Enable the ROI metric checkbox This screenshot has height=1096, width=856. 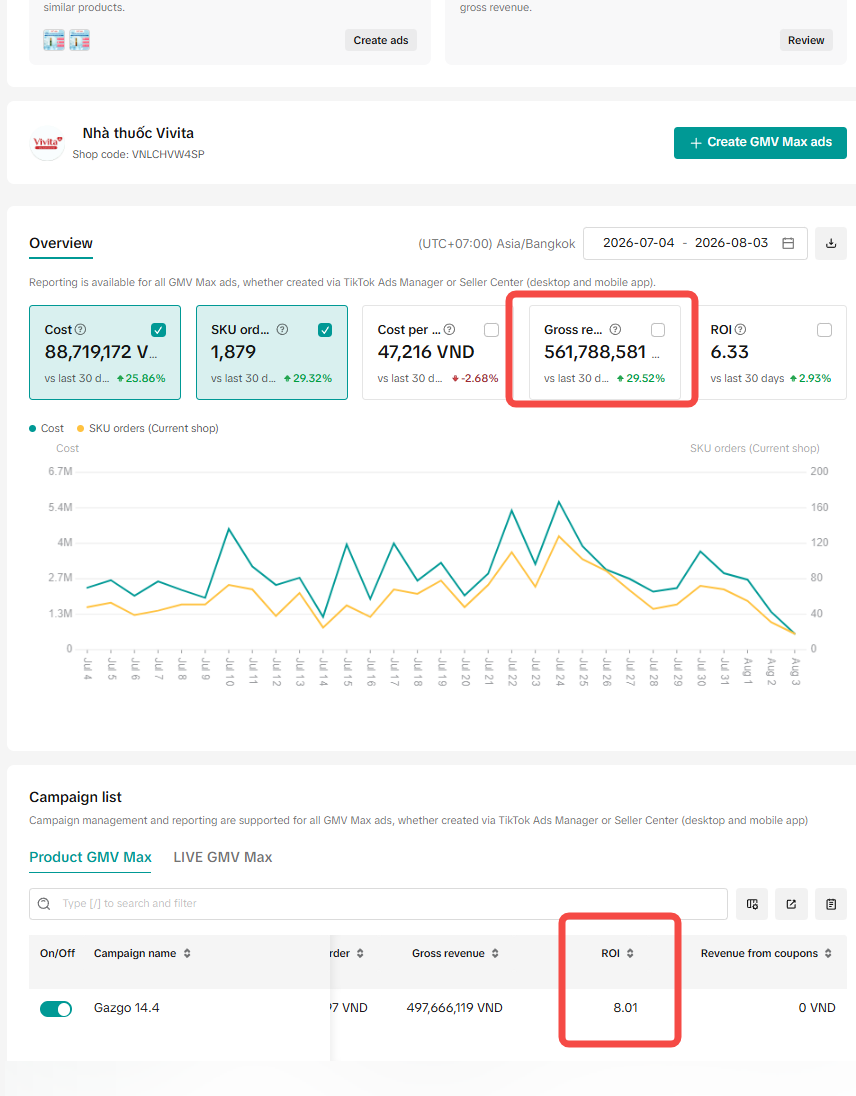click(825, 330)
